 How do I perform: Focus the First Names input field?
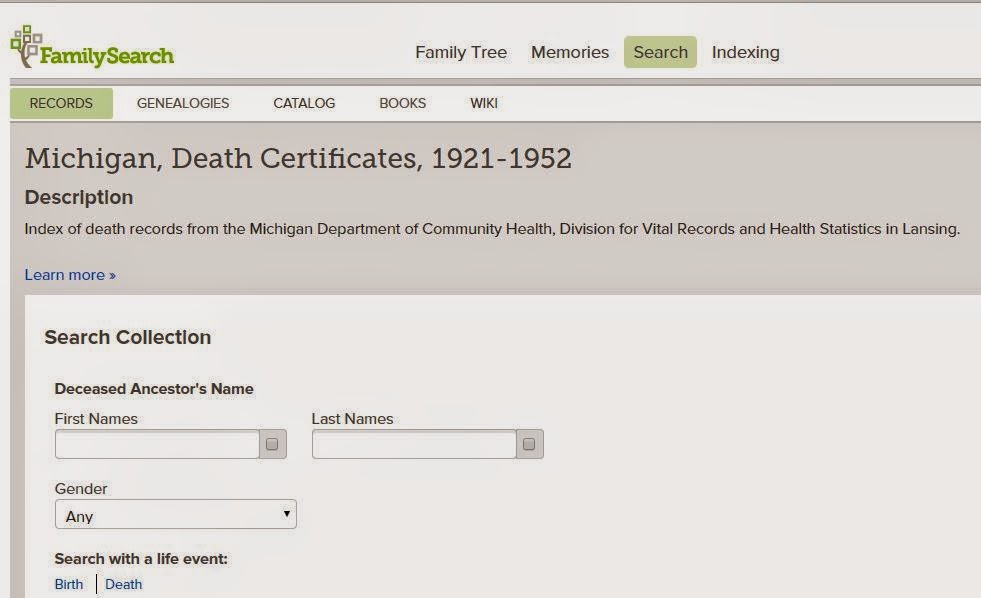(157, 444)
